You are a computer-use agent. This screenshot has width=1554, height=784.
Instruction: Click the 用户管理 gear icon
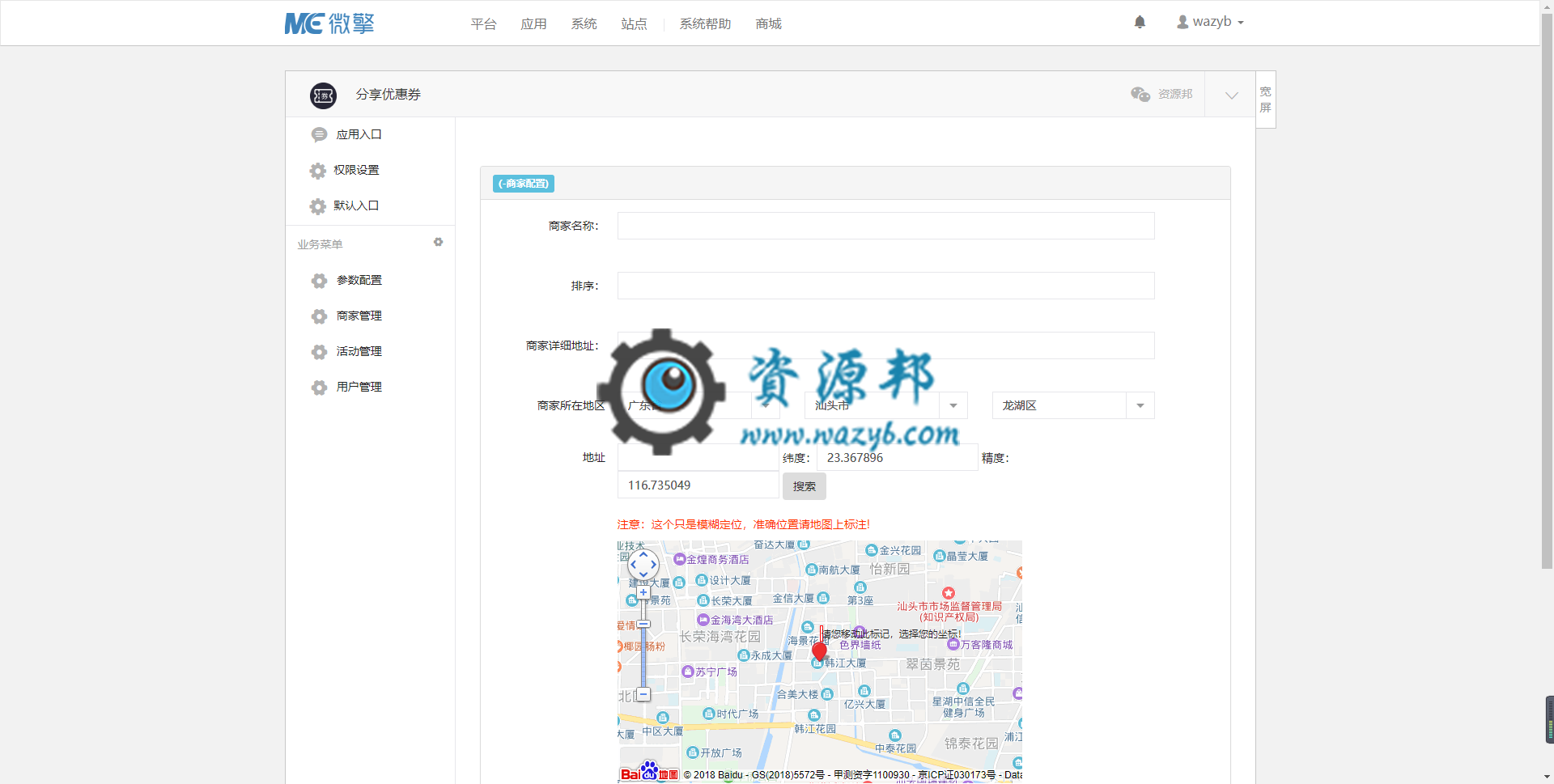(x=320, y=388)
